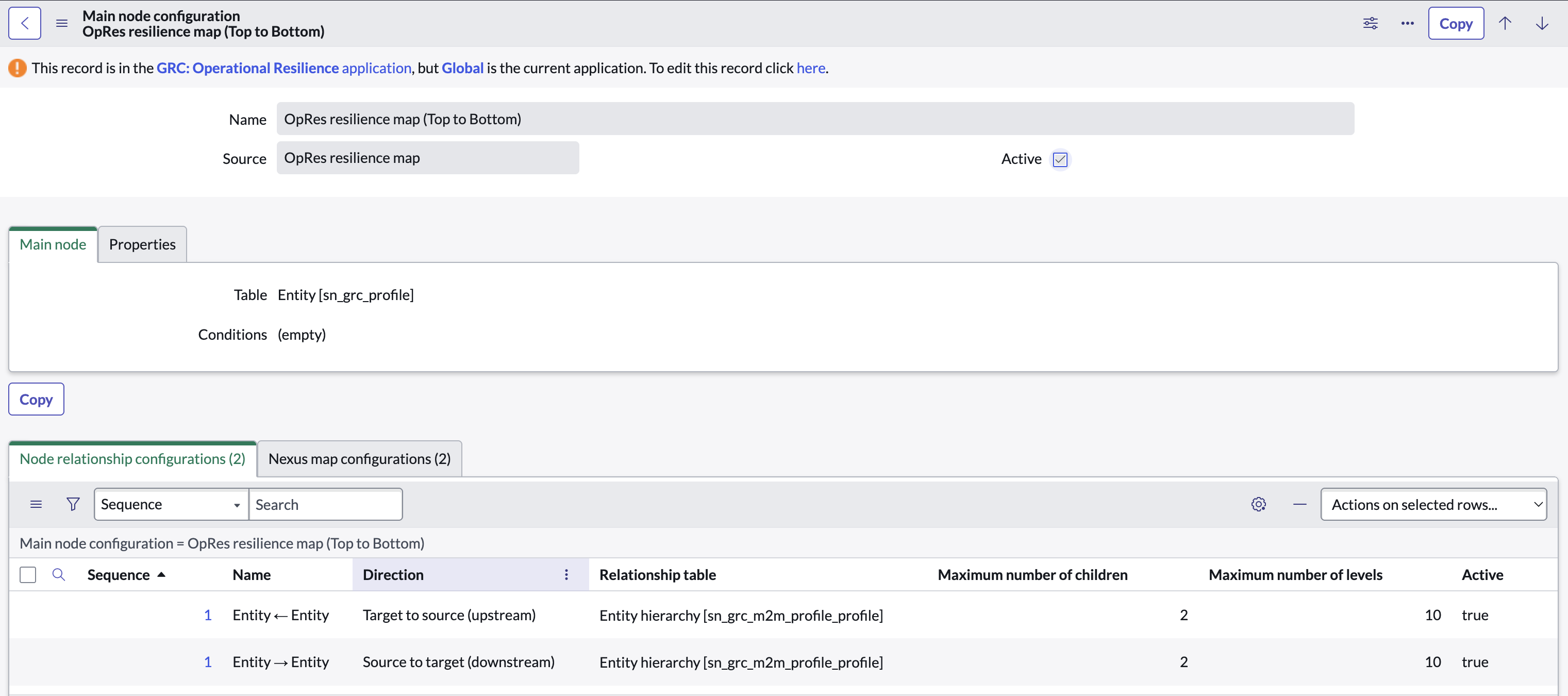This screenshot has width=1568, height=696.
Task: Click the 'Entity ← Entity' name cell
Action: (280, 615)
